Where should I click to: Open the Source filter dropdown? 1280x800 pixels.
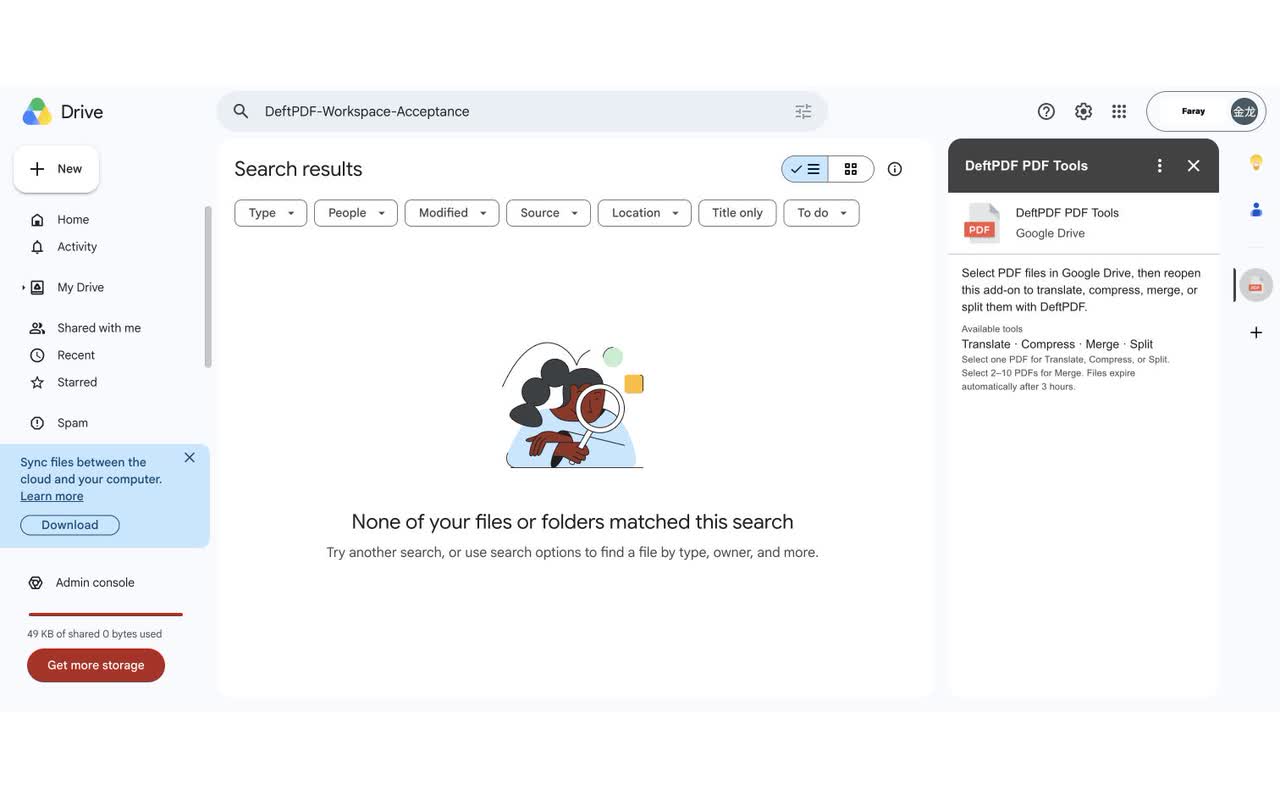549,213
